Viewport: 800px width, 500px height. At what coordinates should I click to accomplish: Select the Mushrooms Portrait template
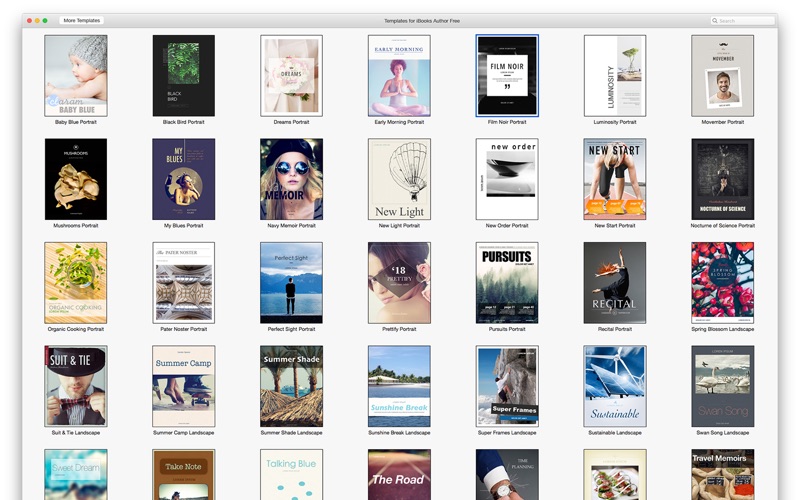tap(76, 179)
